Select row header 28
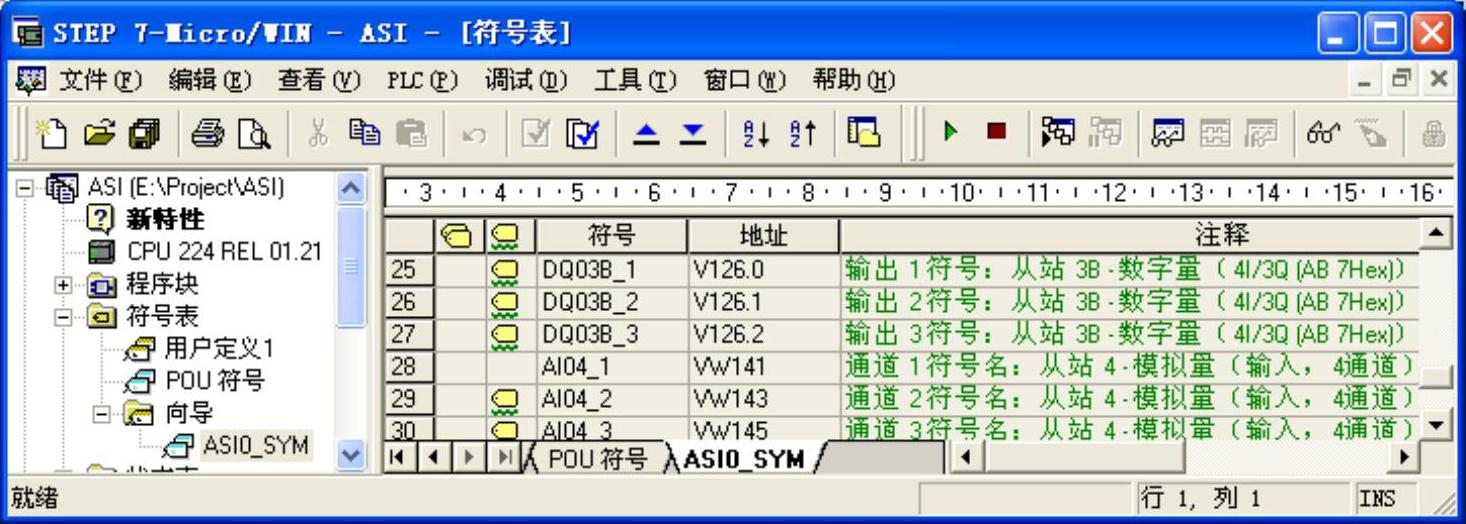The width and height of the screenshot is (1466, 524). pos(409,366)
